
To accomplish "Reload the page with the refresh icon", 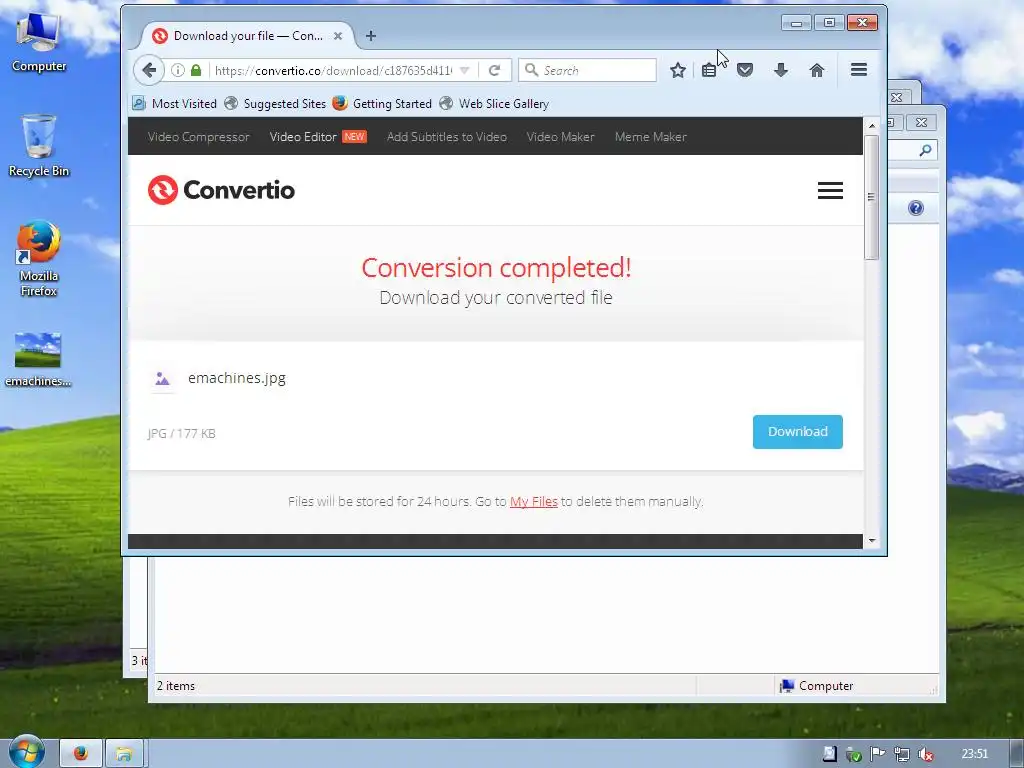I will 494,70.
